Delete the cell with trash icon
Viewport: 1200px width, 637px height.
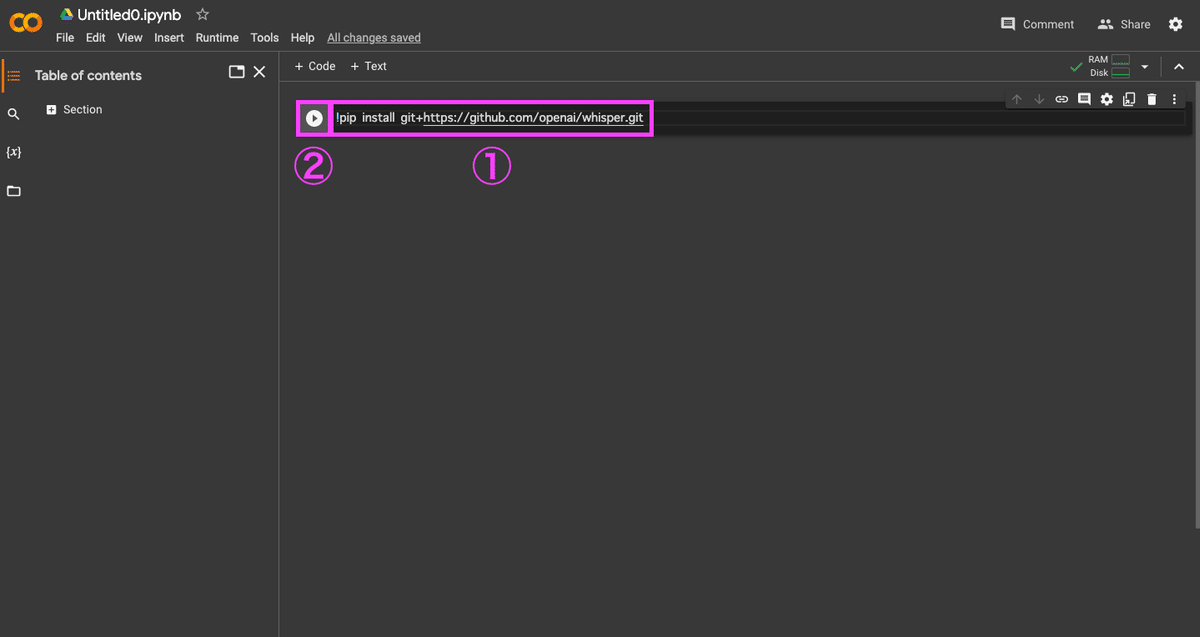(x=1152, y=99)
